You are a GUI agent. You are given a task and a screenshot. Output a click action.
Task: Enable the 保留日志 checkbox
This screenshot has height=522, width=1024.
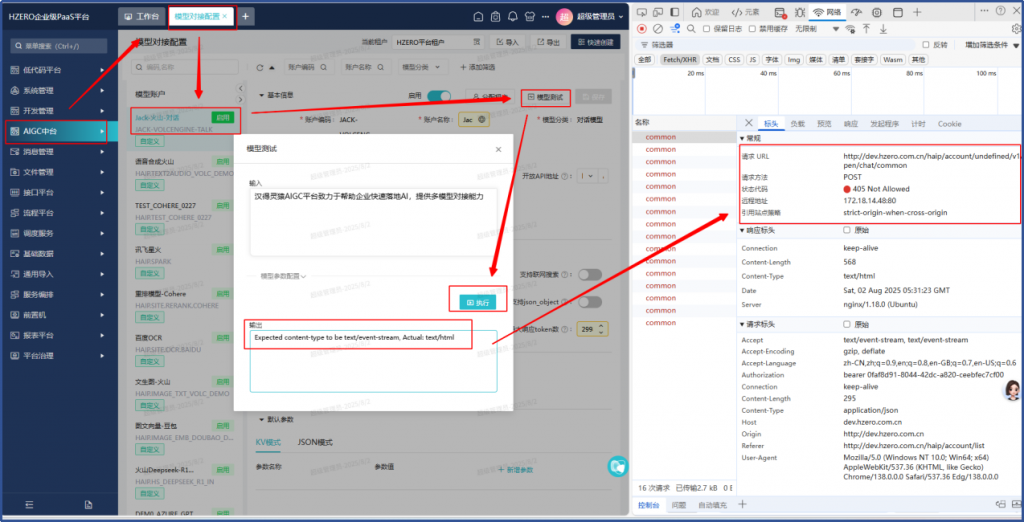pos(707,29)
